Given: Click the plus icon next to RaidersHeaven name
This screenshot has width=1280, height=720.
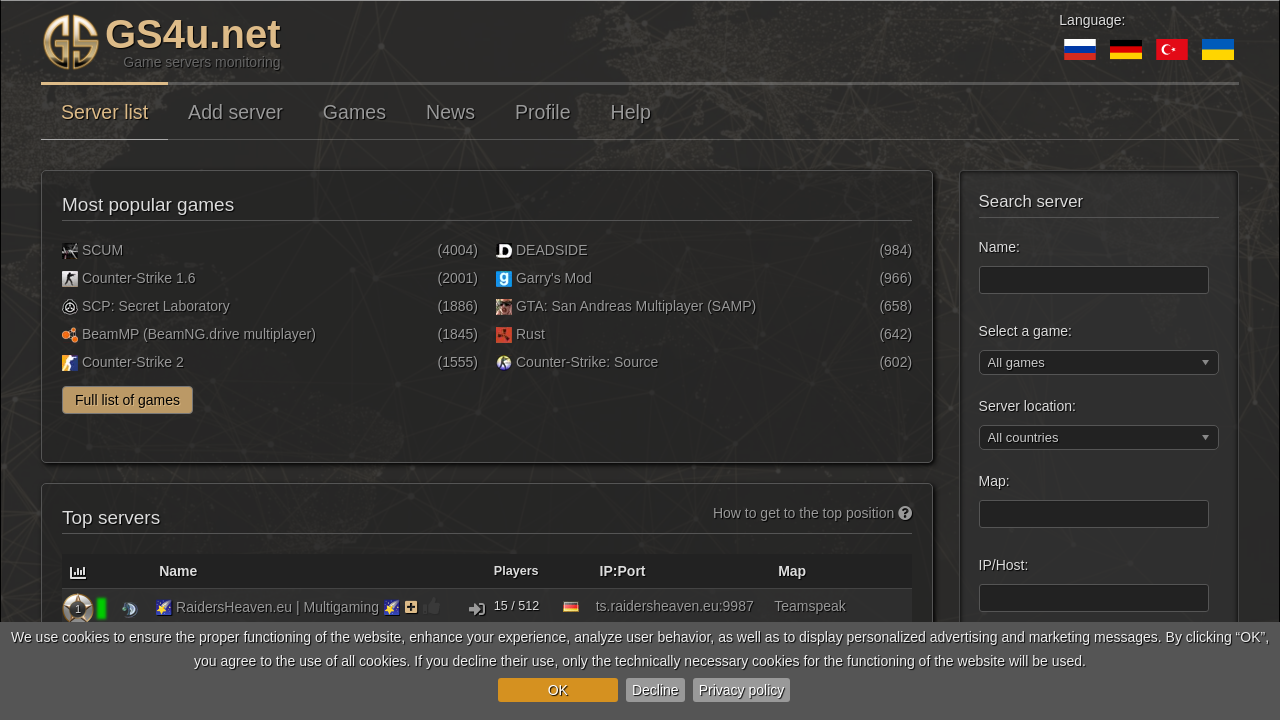Looking at the screenshot, I should point(411,607).
